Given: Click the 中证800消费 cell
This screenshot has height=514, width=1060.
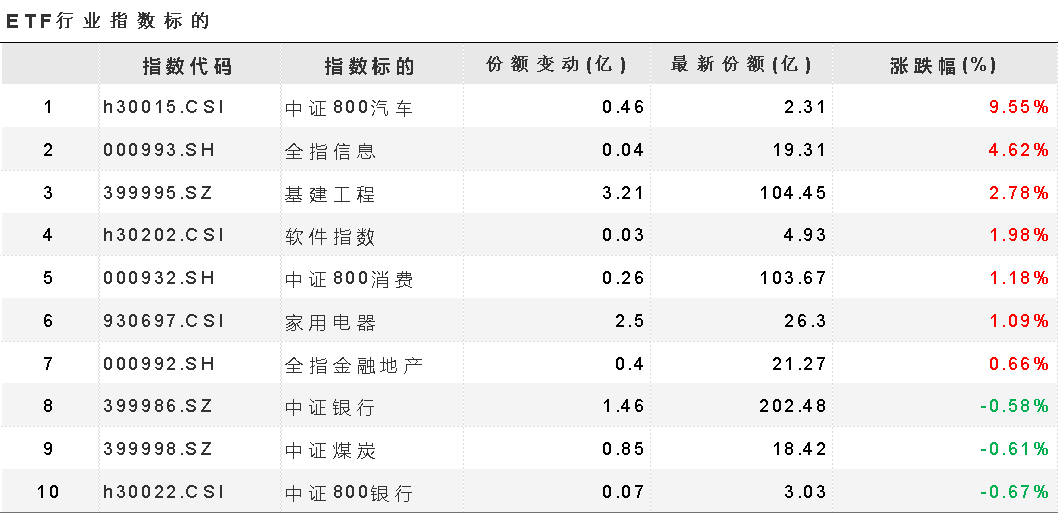Looking at the screenshot, I should tap(349, 279).
